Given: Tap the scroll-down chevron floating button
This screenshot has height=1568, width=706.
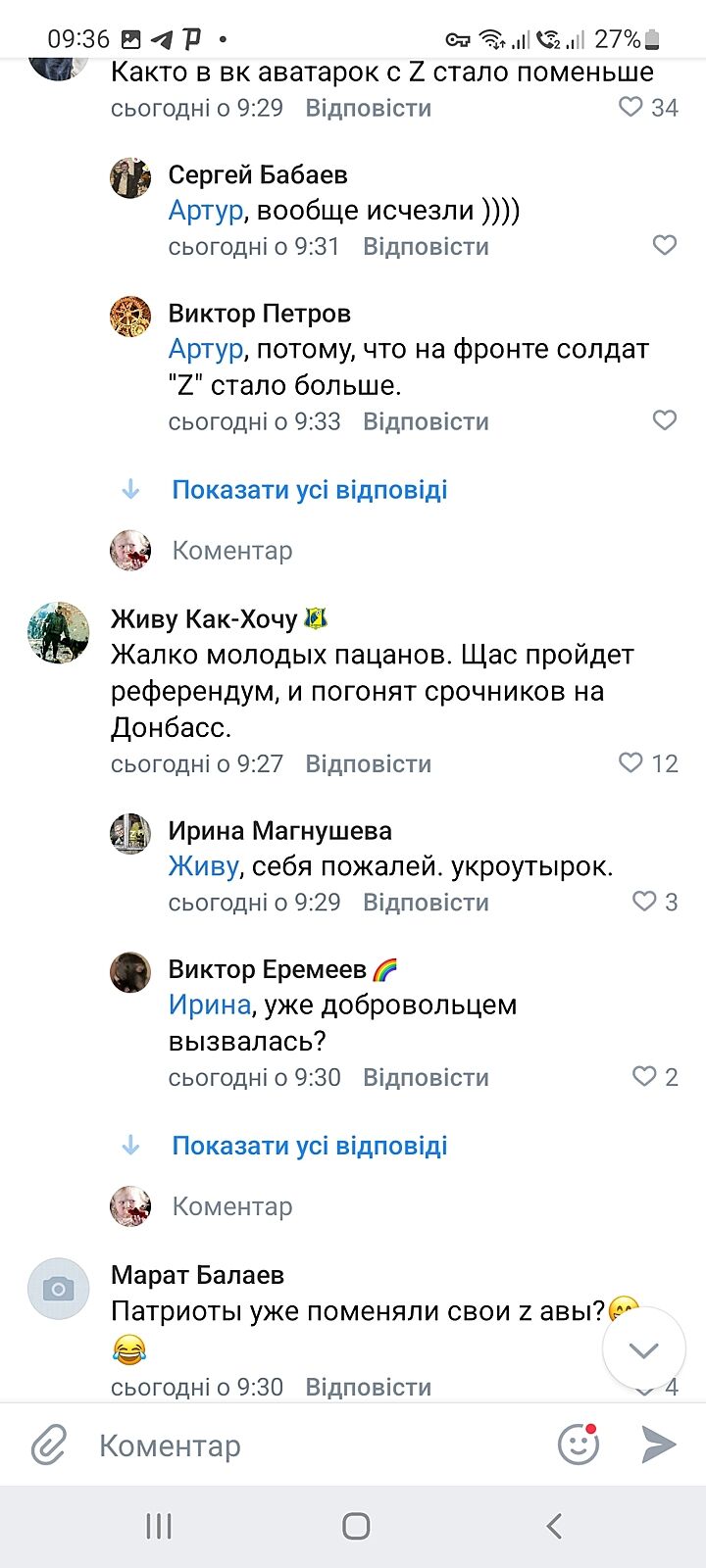Looking at the screenshot, I should point(643,1350).
